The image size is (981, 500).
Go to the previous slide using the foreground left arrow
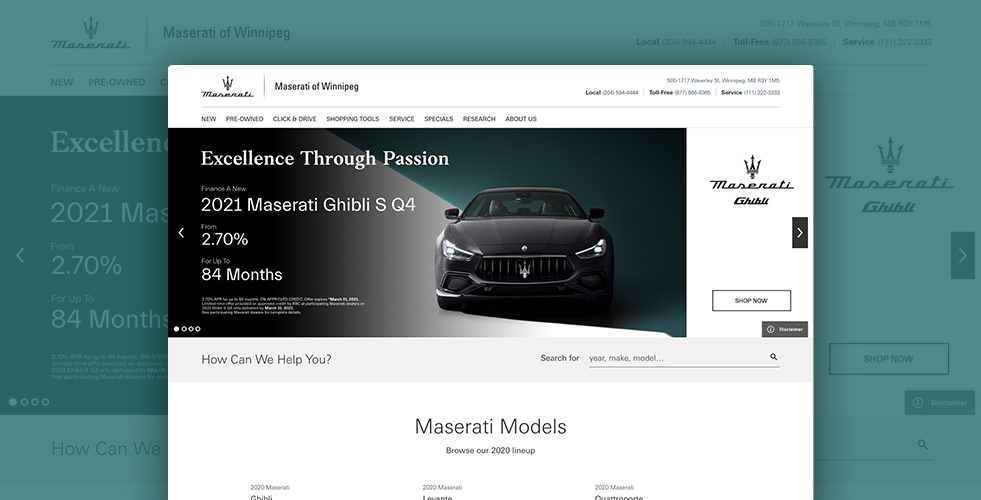(181, 233)
